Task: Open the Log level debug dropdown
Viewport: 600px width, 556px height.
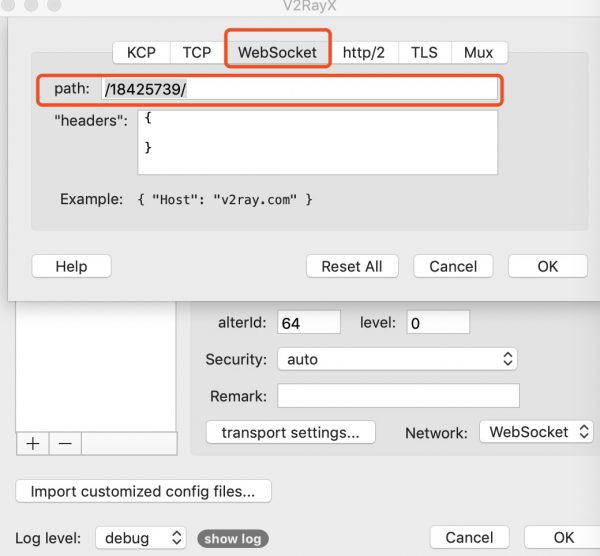Action: pos(140,538)
